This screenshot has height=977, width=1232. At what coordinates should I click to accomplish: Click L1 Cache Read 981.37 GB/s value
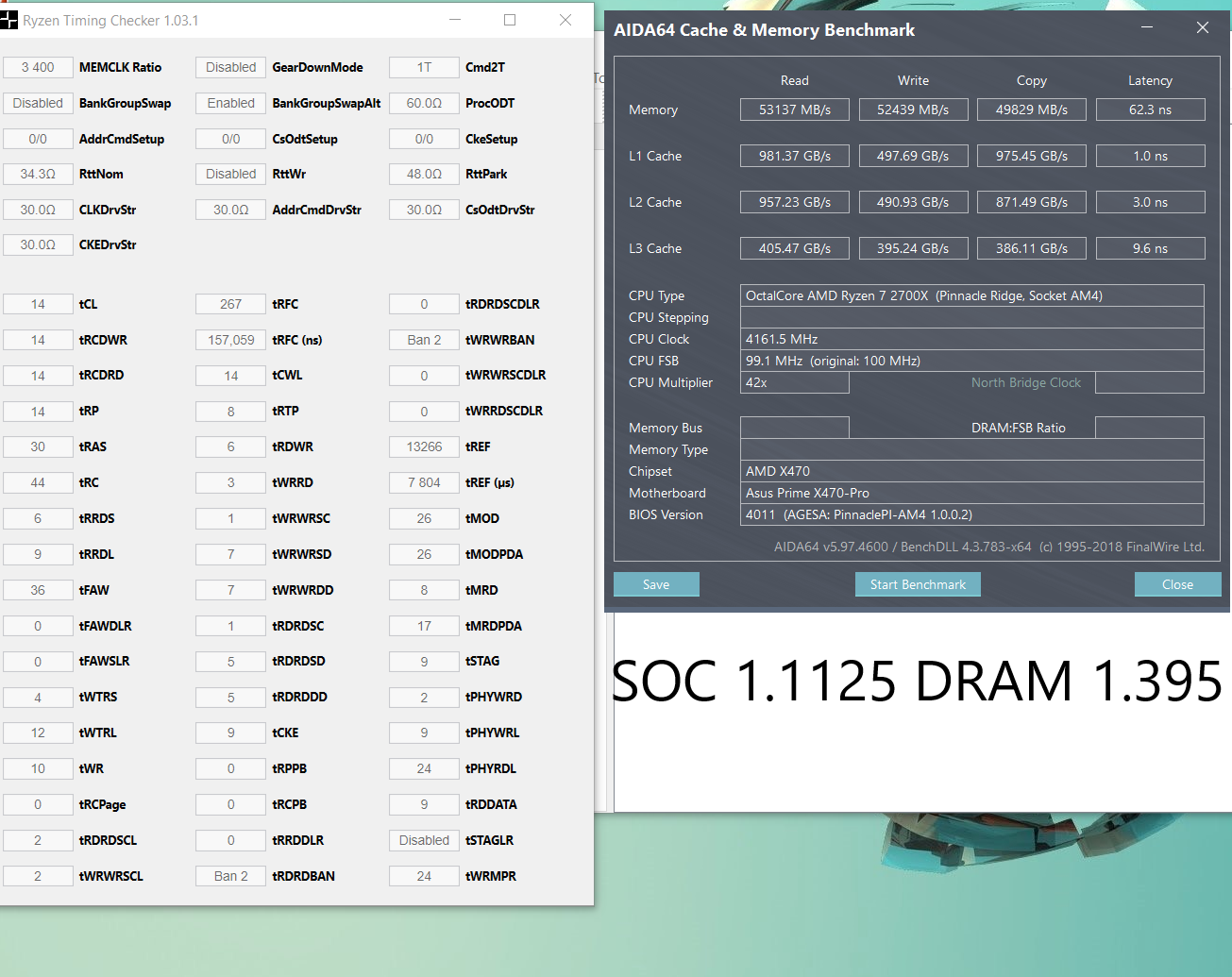(795, 156)
